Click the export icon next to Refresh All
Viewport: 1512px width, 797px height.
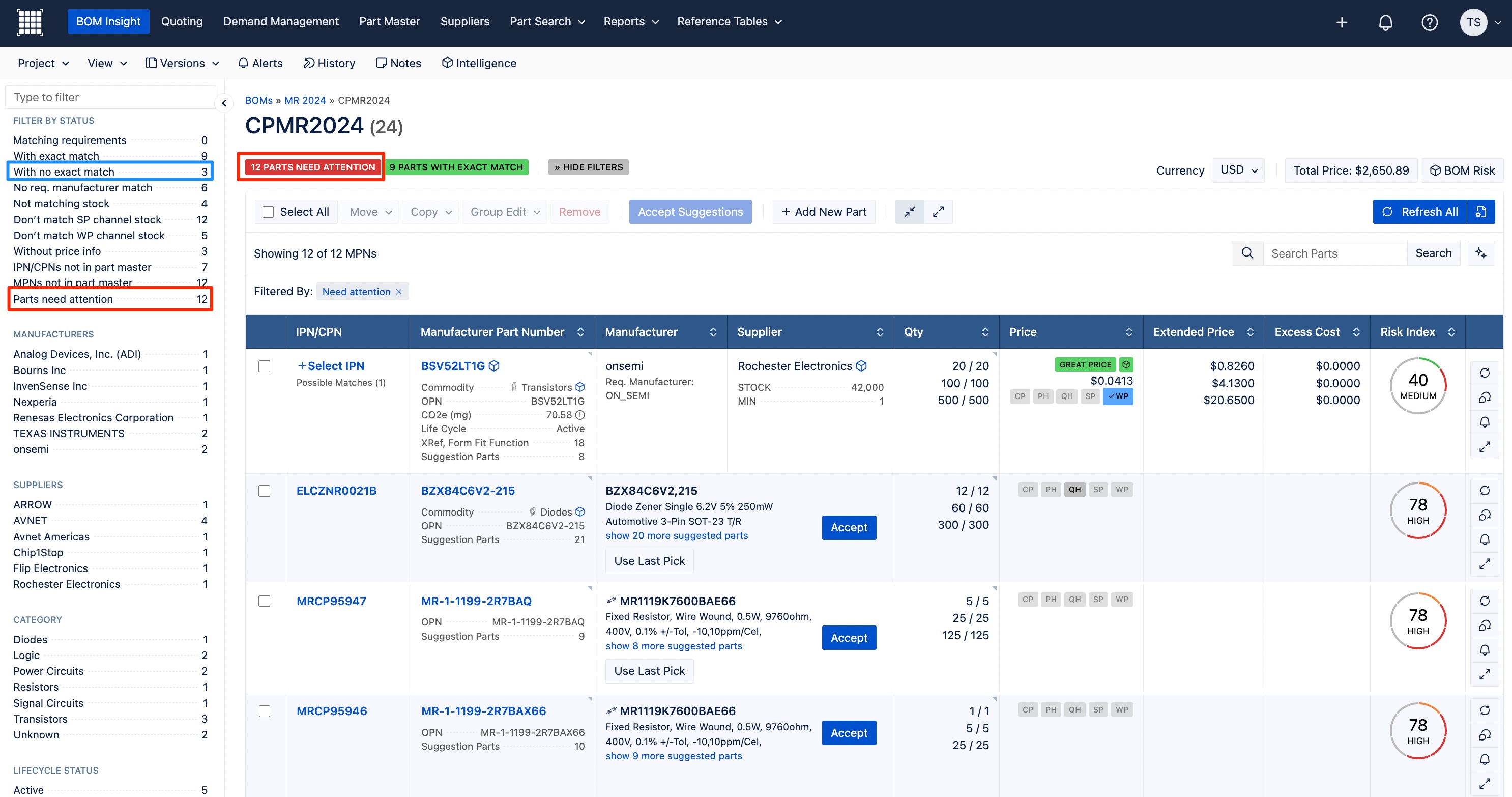(1480, 212)
